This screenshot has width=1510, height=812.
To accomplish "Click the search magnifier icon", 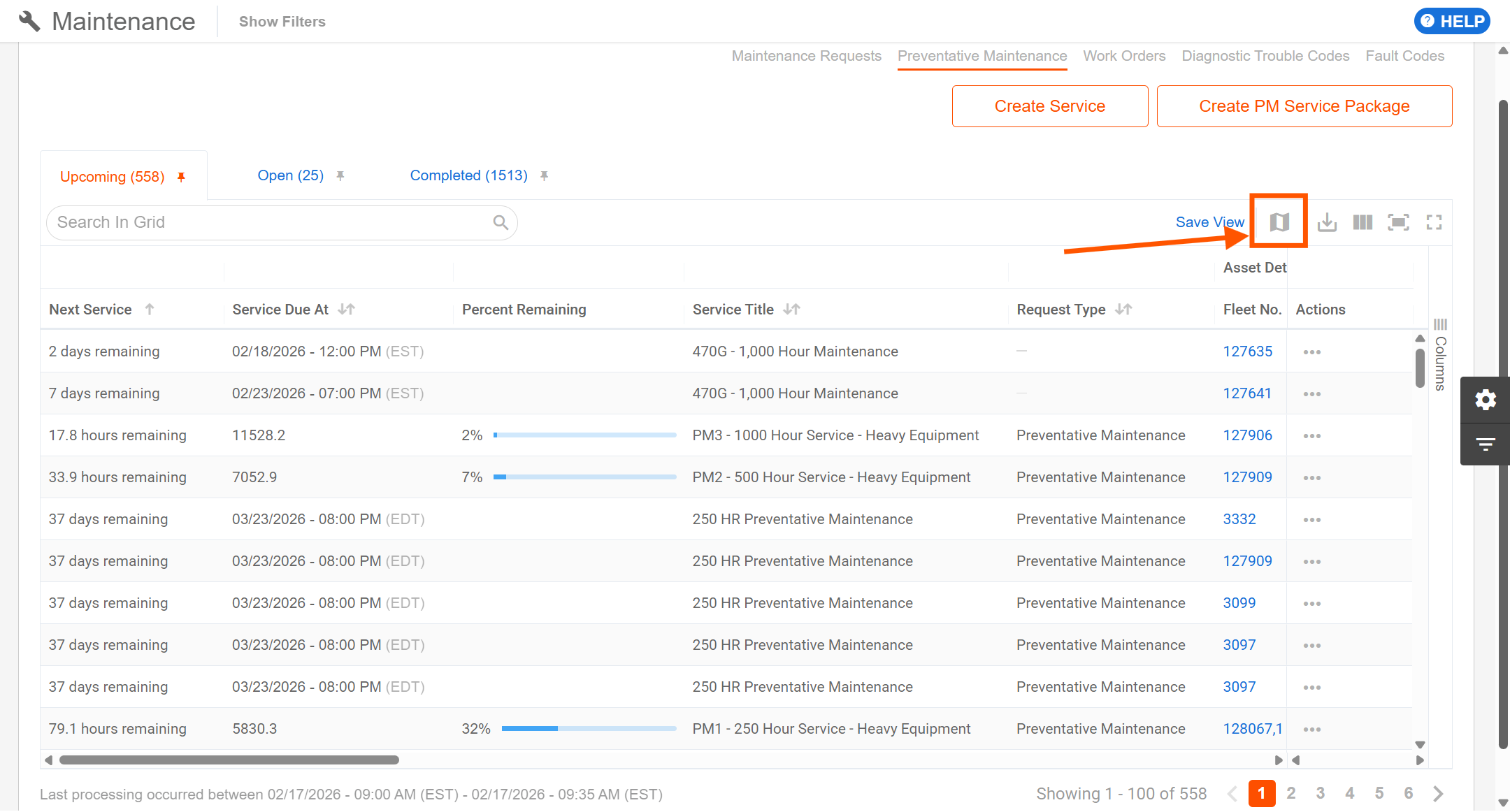I will 501,222.
